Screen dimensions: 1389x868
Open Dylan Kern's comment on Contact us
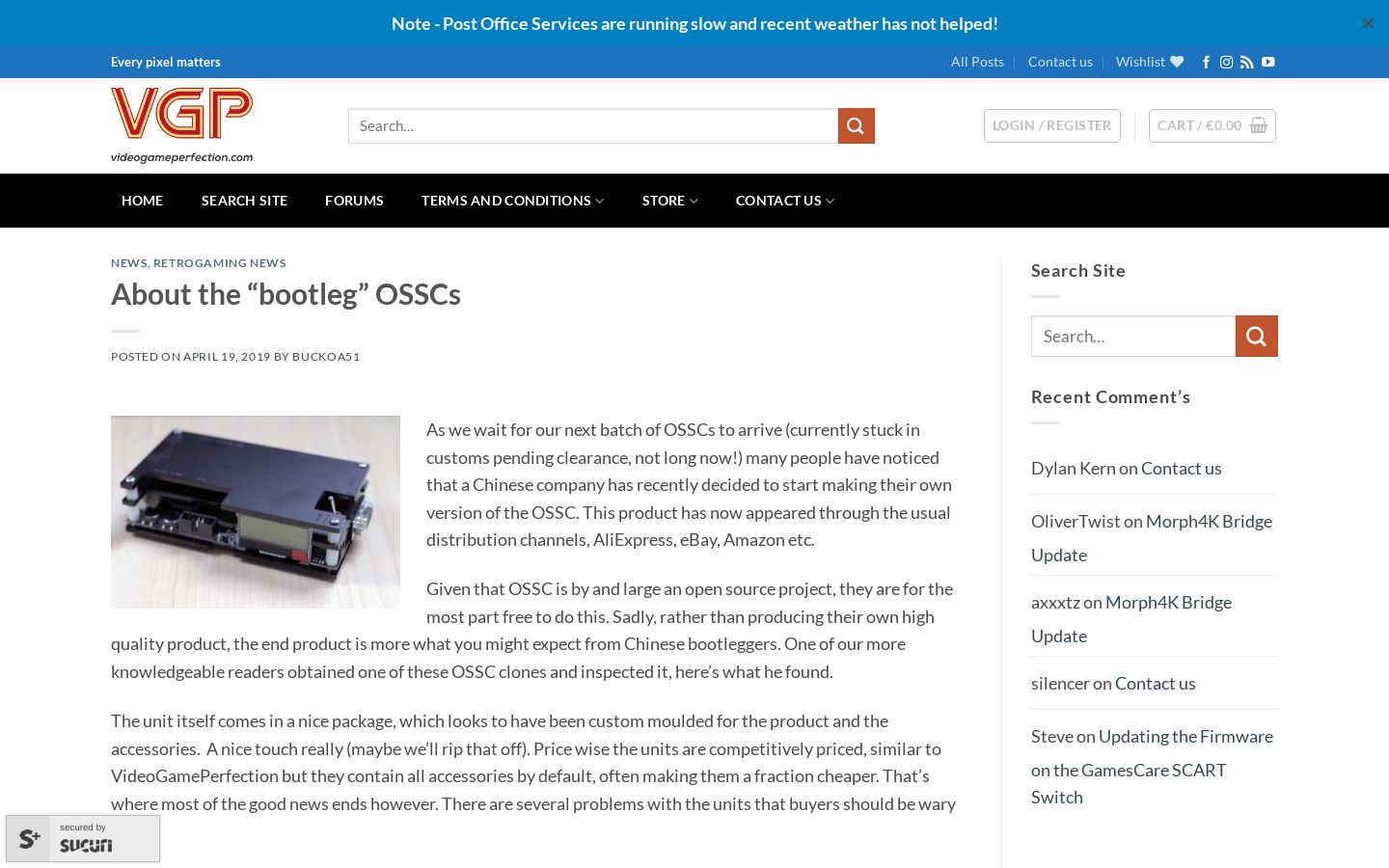[x=1181, y=468]
